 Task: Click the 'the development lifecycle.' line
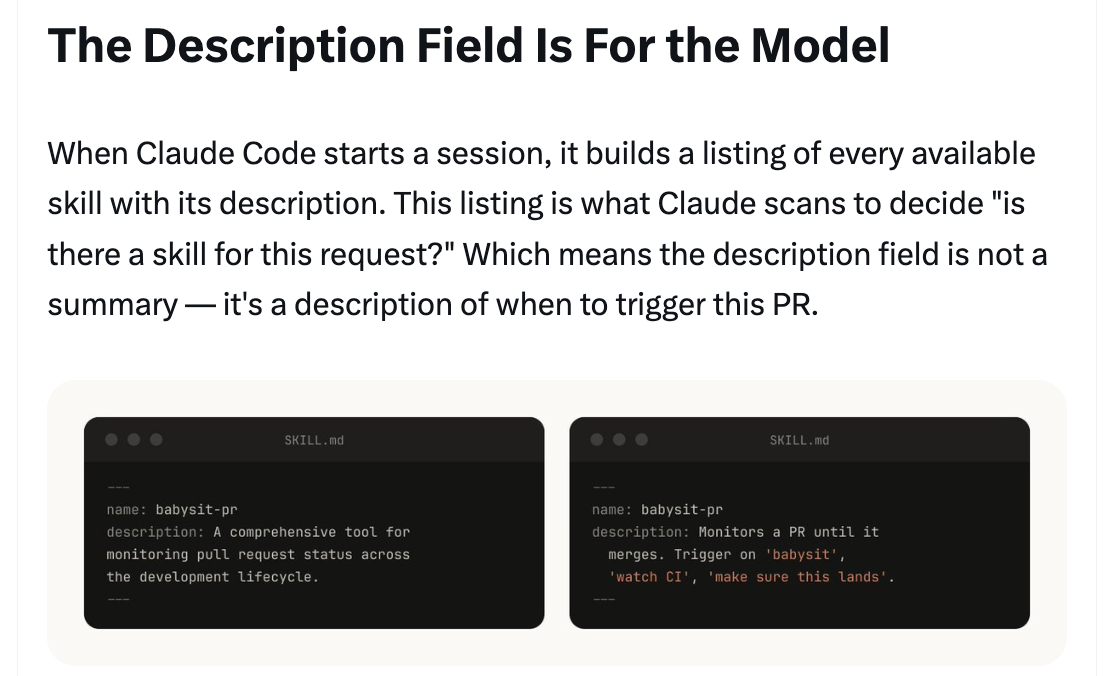point(212,577)
